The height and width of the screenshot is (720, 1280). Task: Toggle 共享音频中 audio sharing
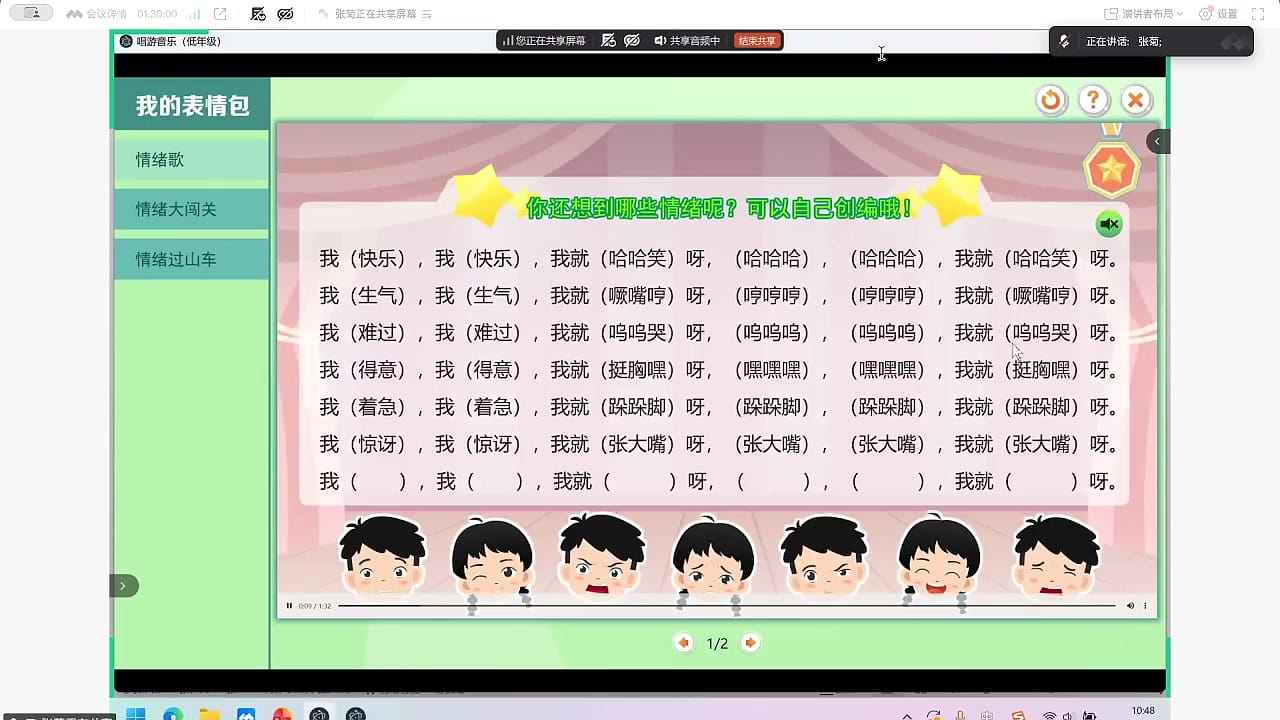[x=687, y=41]
